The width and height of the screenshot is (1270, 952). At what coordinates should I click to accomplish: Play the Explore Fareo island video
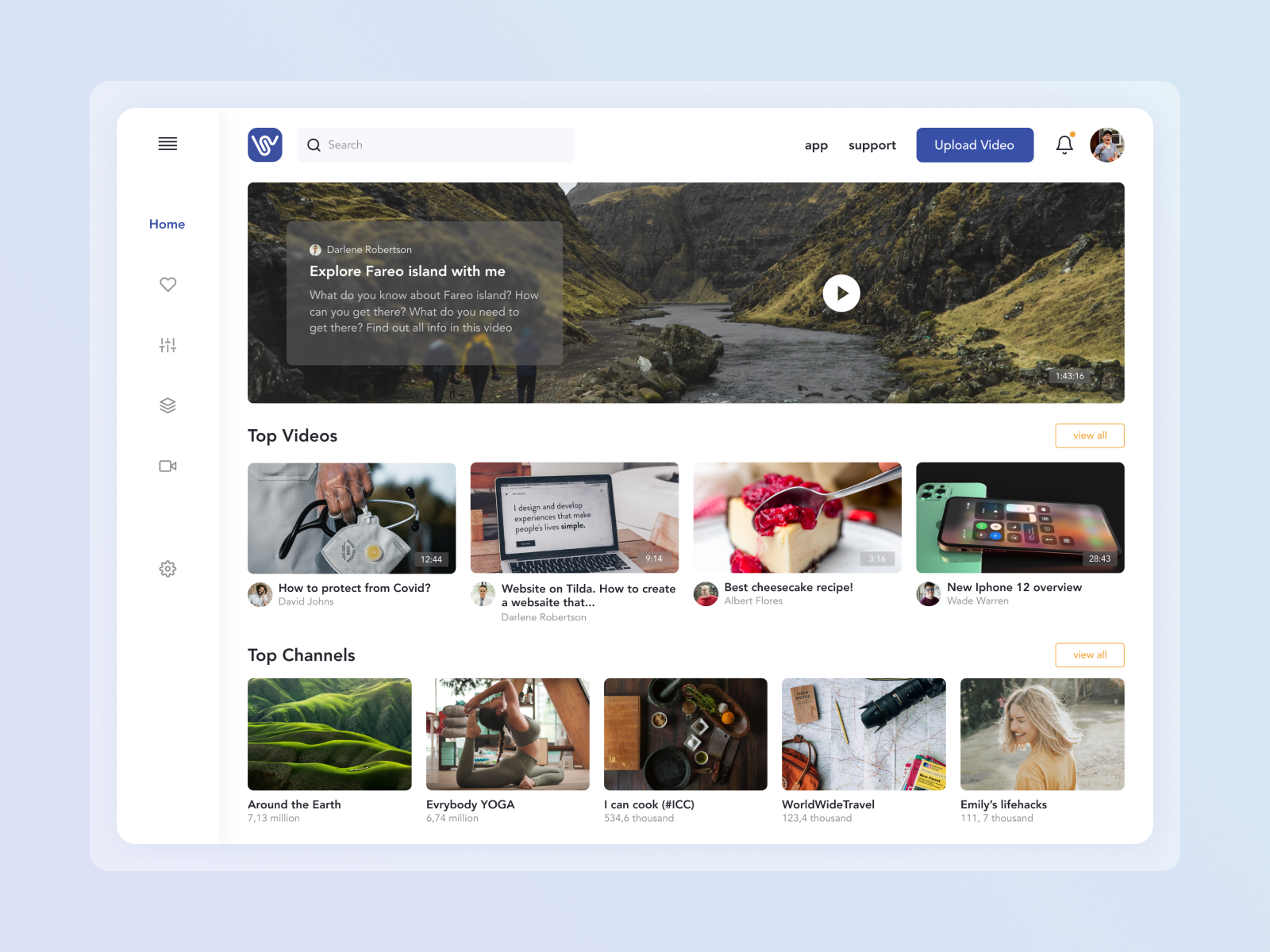click(x=841, y=293)
